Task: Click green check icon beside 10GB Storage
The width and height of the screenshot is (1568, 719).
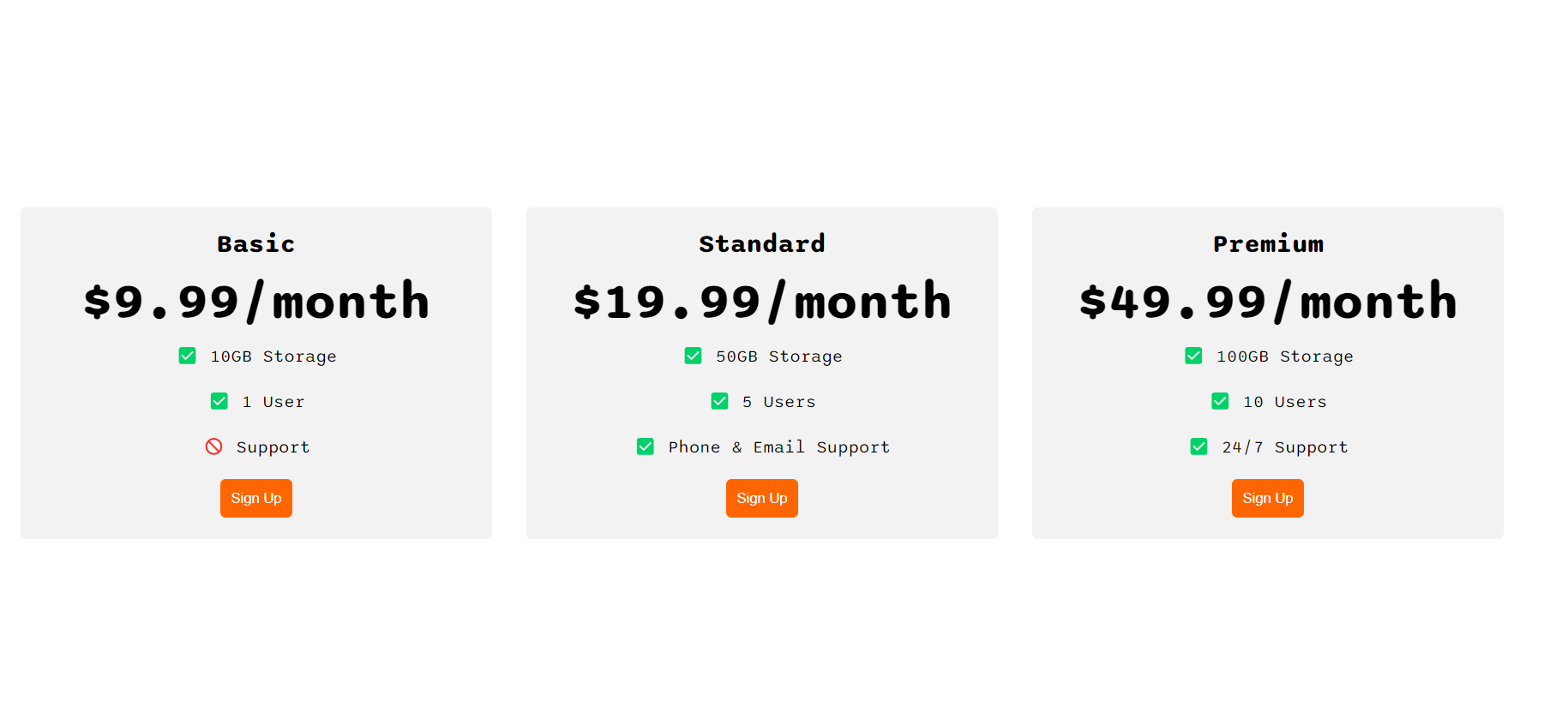Action: [x=187, y=356]
